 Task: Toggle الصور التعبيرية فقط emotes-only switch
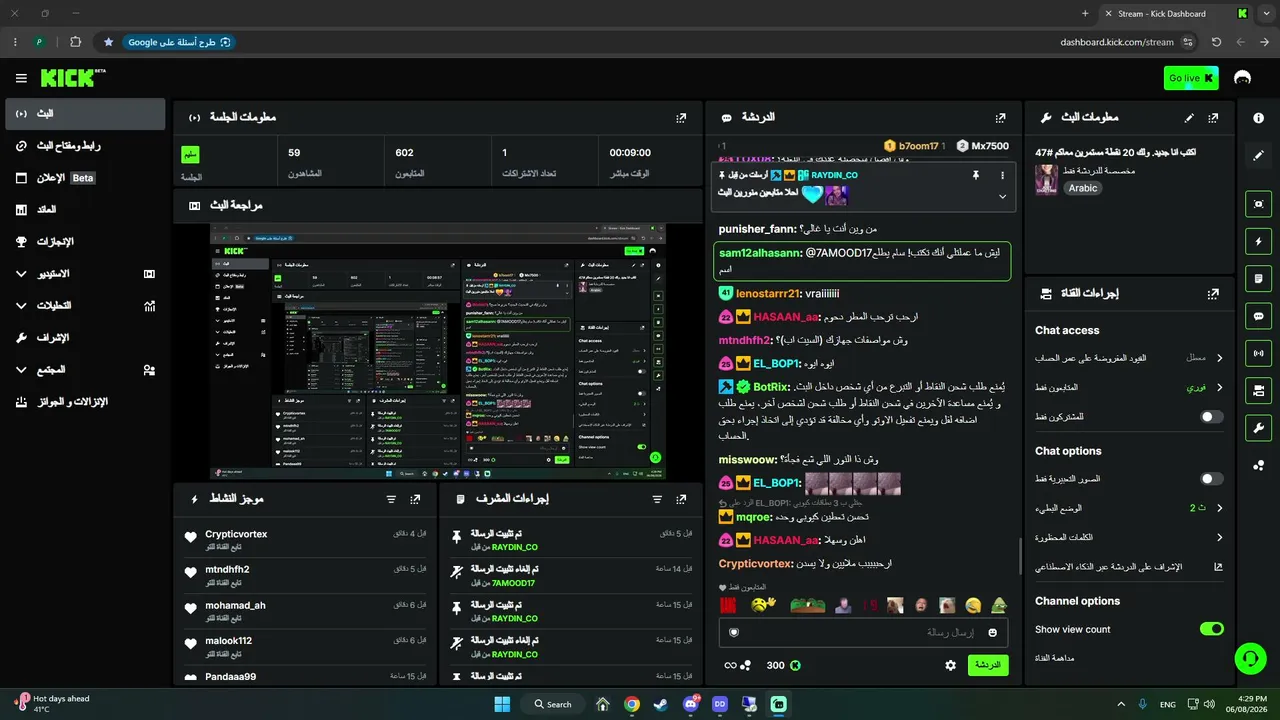[1211, 479]
